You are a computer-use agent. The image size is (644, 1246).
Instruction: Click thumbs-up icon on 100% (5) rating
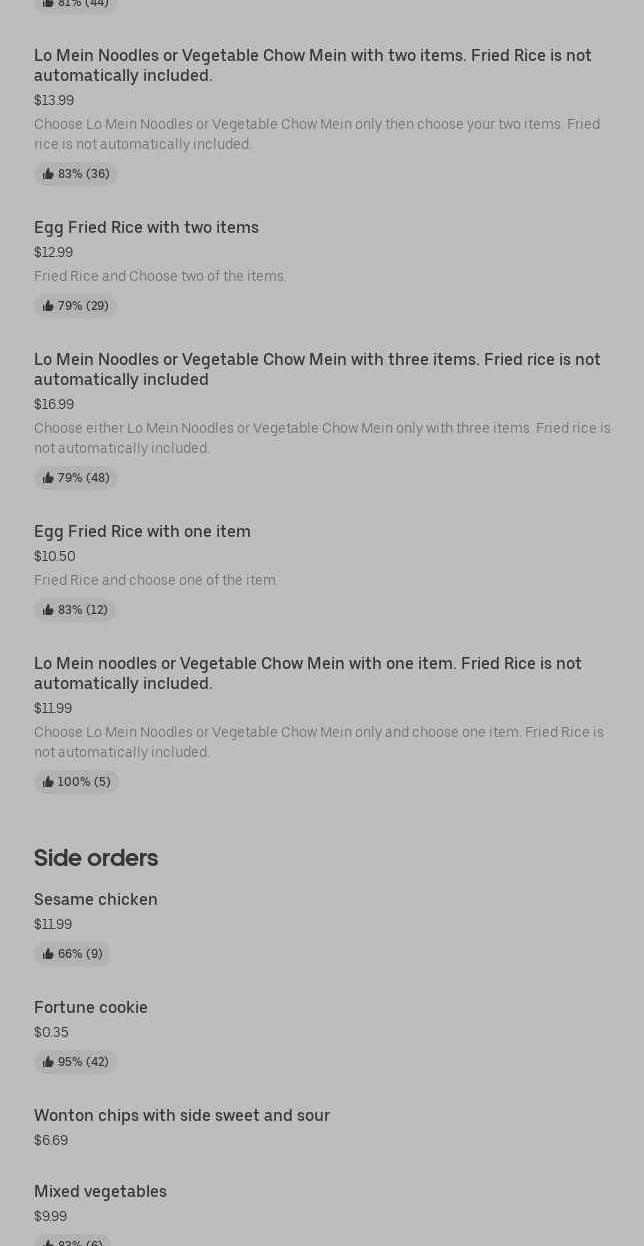[48, 782]
